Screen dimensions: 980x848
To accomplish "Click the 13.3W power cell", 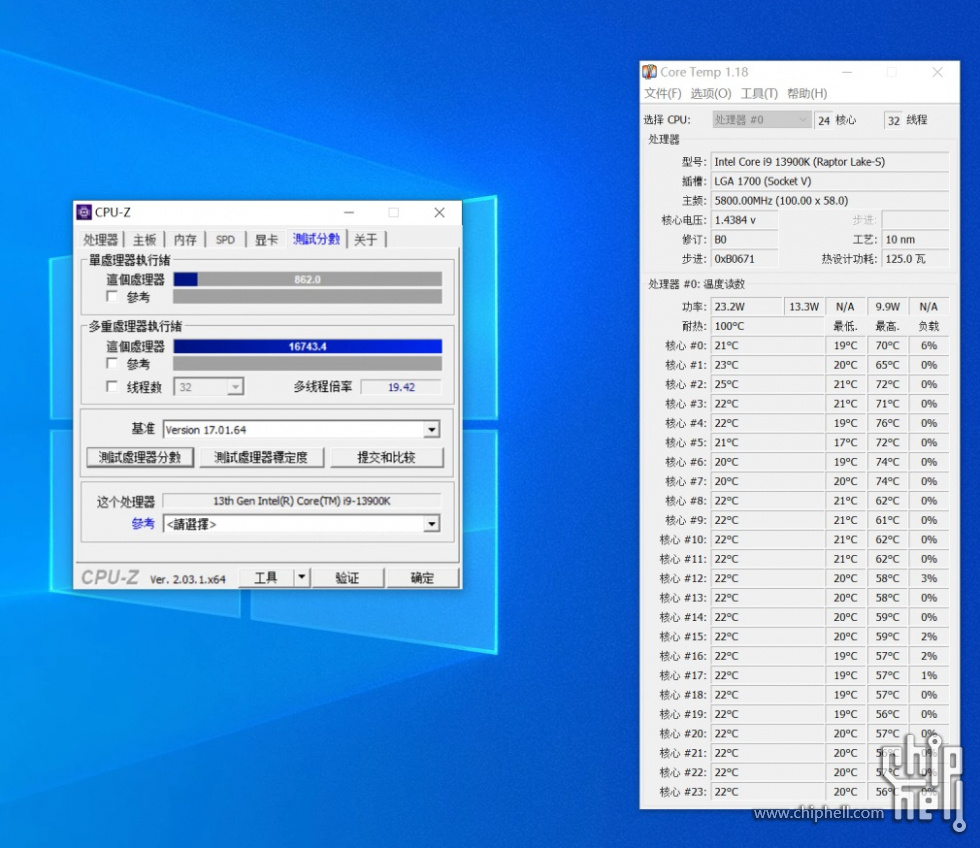I will [804, 306].
